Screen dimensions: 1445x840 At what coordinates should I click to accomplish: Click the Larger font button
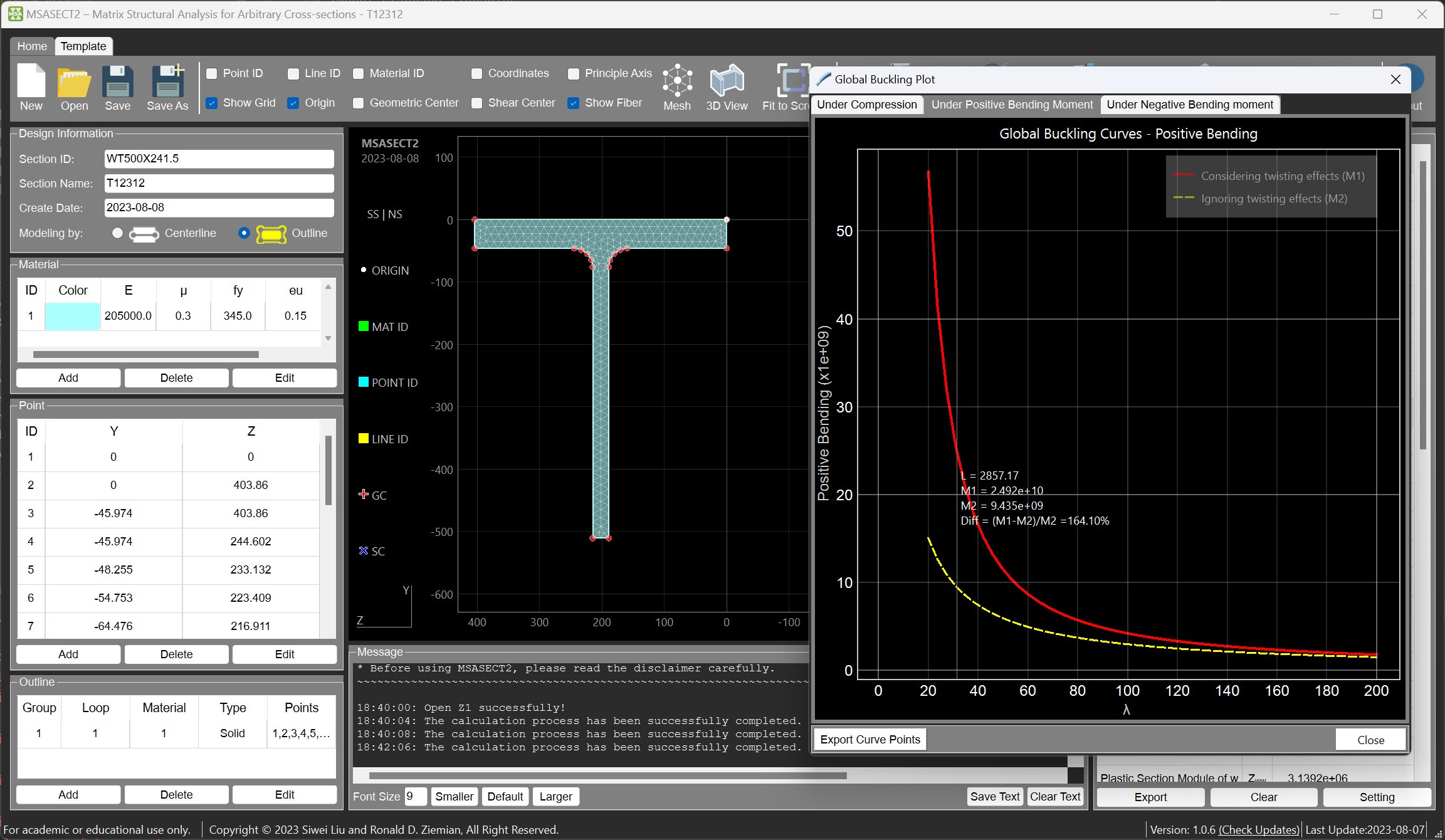pyautogui.click(x=555, y=796)
